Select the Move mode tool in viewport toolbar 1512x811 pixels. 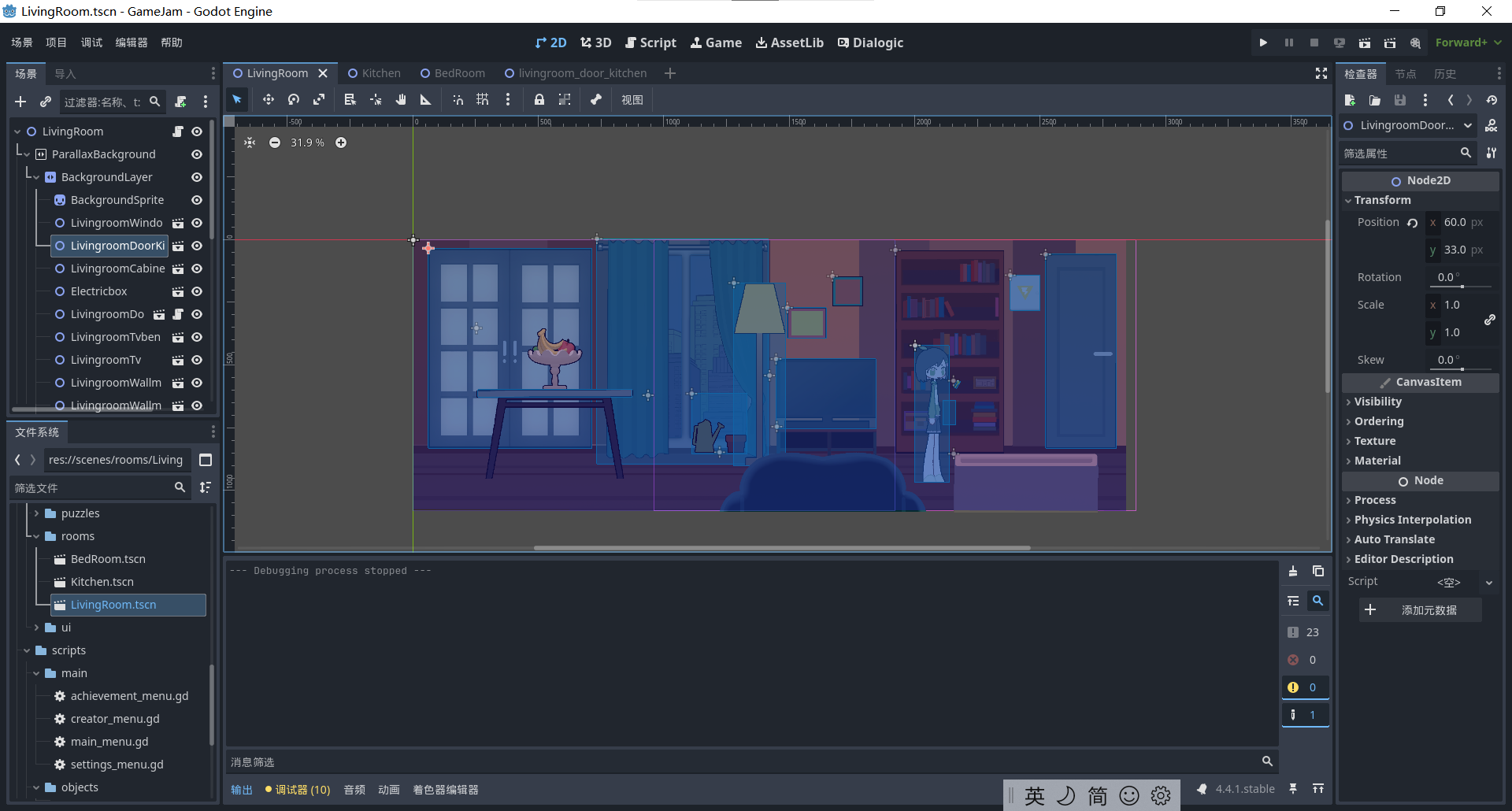269,100
